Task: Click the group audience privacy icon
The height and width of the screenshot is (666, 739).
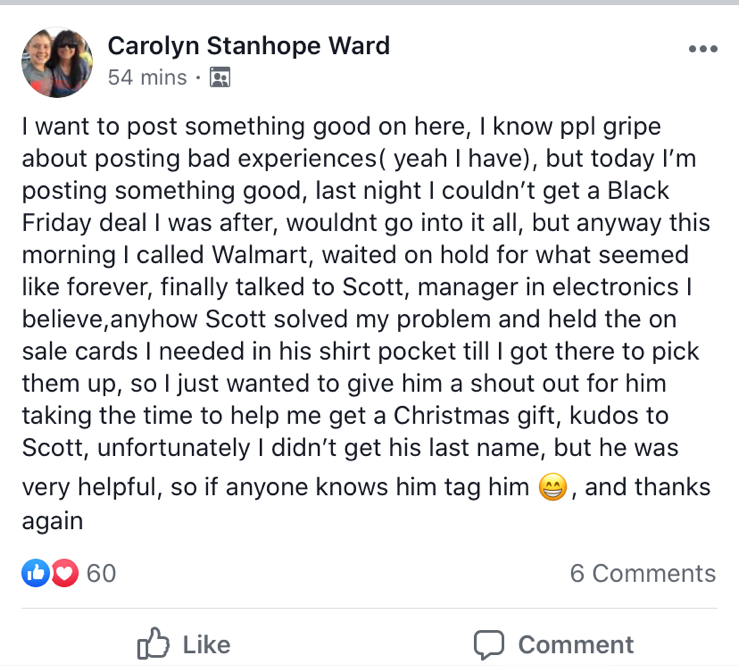Action: [220, 77]
